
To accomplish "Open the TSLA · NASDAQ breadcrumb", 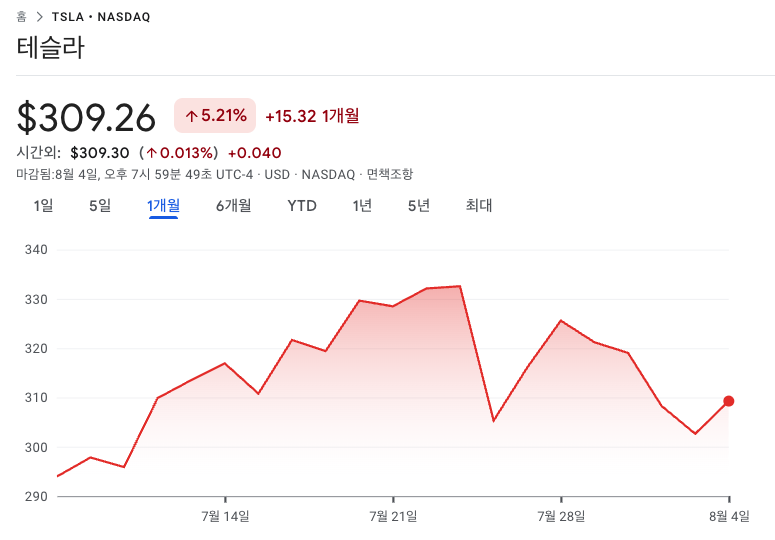I will pos(101,17).
